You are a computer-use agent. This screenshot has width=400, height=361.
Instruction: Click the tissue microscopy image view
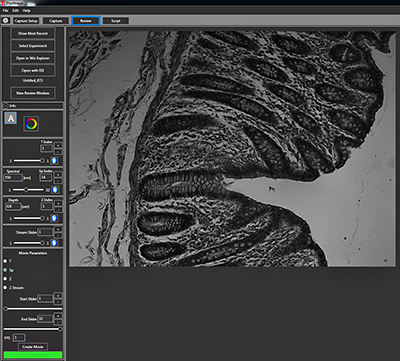[232, 149]
